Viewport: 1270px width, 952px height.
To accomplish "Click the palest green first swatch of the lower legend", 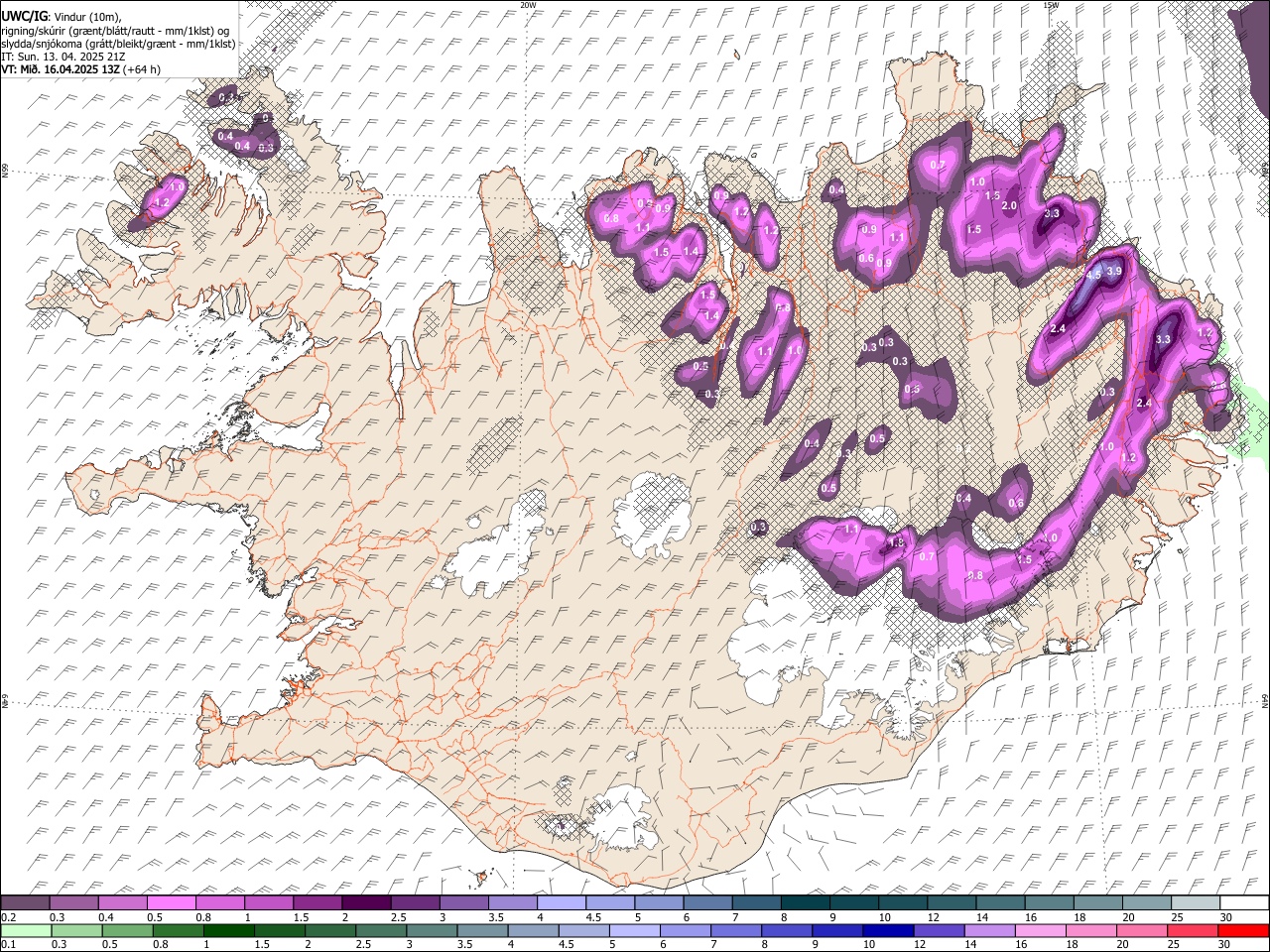I will coord(26,930).
